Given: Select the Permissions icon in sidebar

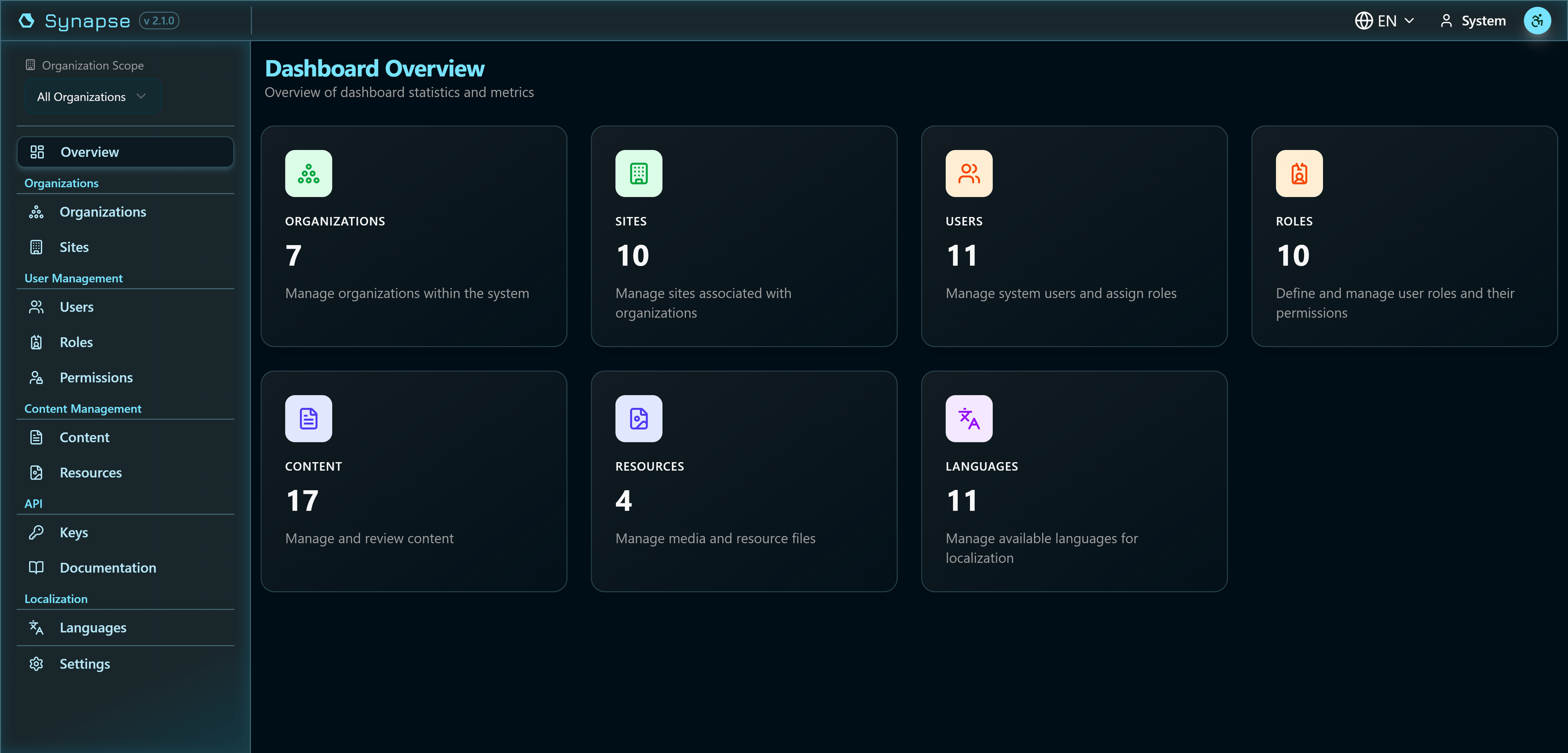Looking at the screenshot, I should (x=36, y=377).
